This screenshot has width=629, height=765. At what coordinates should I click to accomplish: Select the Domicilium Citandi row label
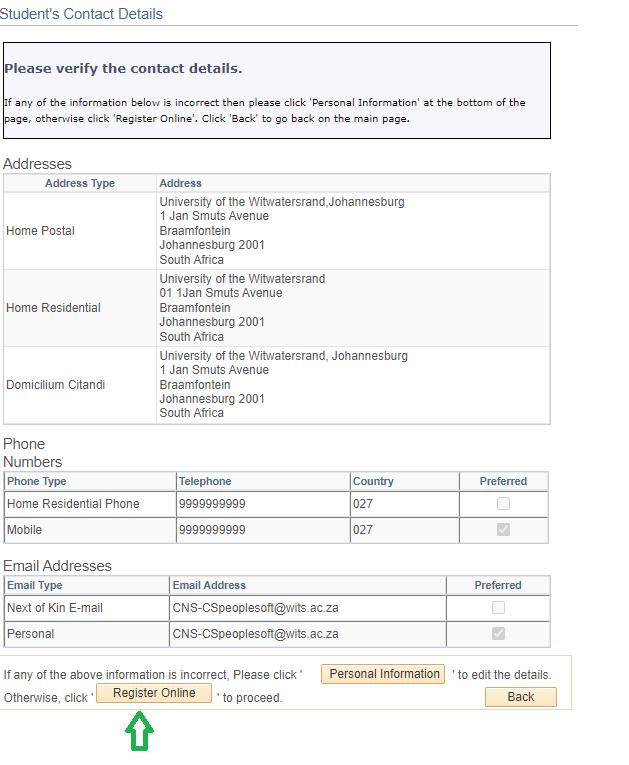pos(56,385)
